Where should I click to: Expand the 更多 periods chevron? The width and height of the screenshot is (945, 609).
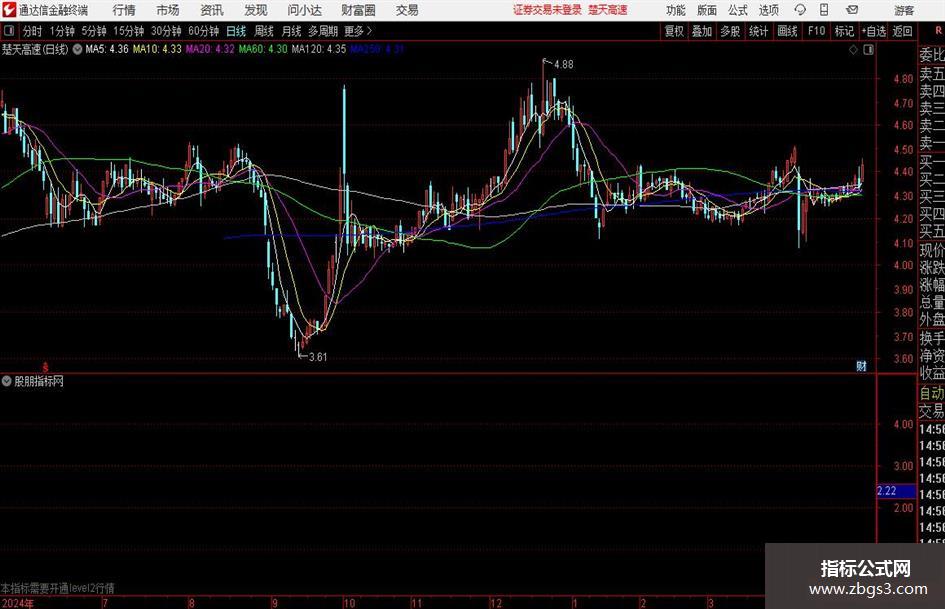[358, 31]
